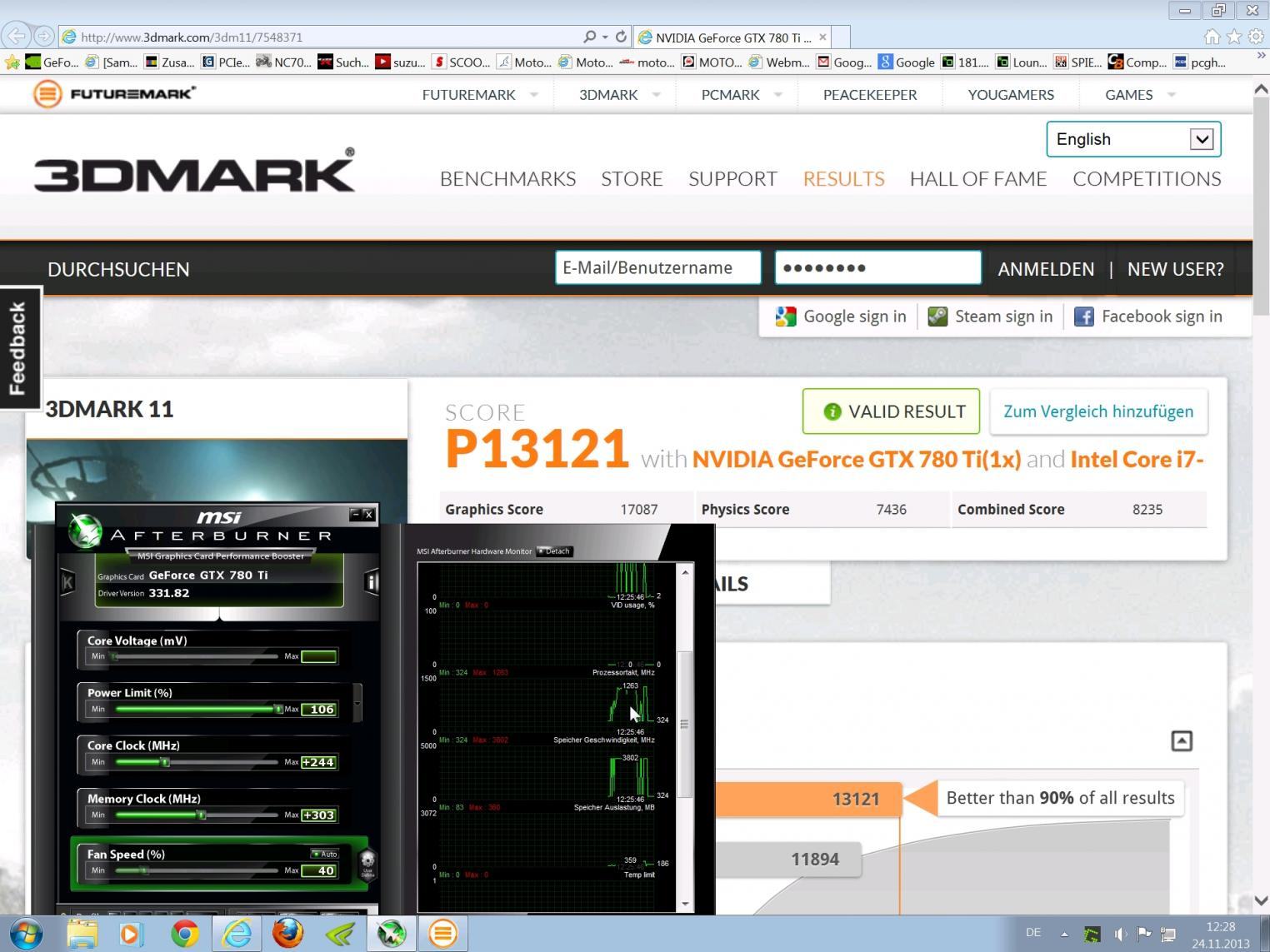Open Google Chrome from the taskbar
The height and width of the screenshot is (952, 1270).
tap(184, 934)
